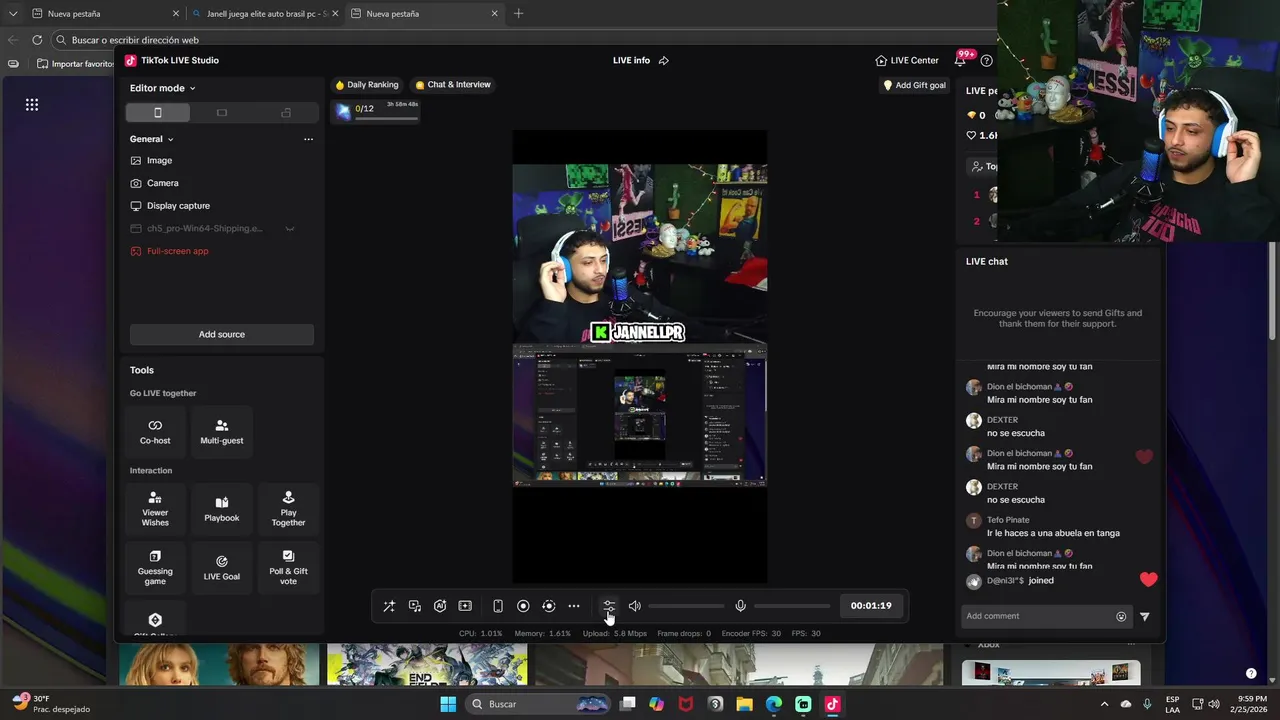
Task: Open Microsoft Edge from taskbar
Action: coord(774,704)
